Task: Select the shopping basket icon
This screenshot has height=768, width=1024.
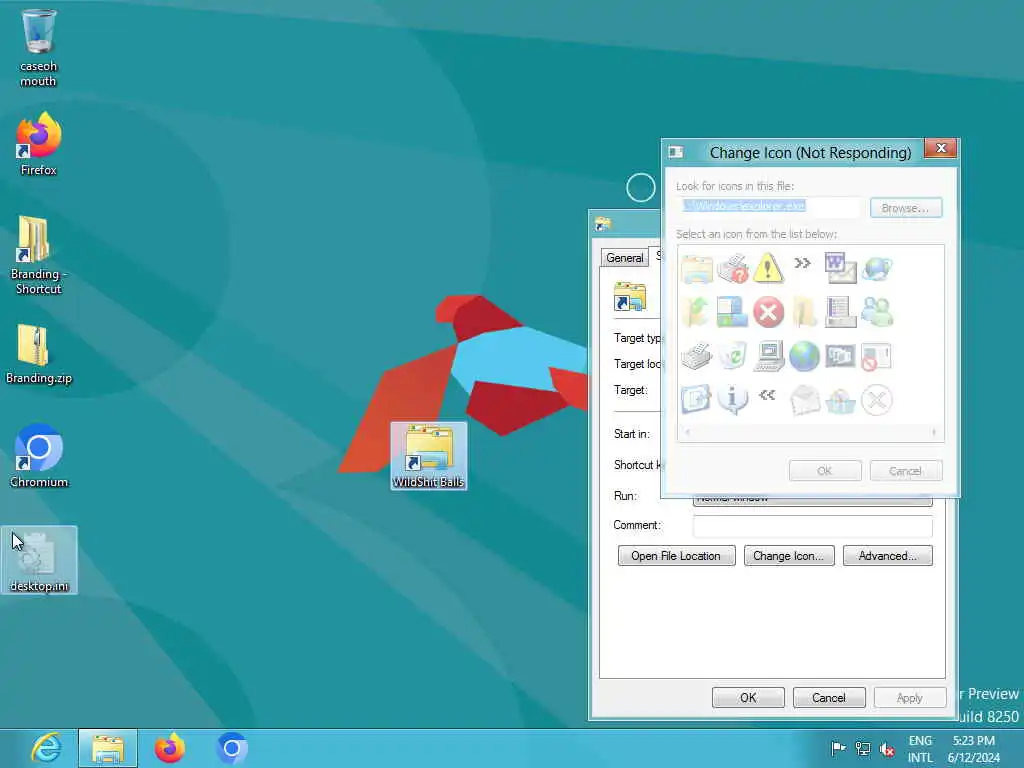Action: click(x=840, y=400)
